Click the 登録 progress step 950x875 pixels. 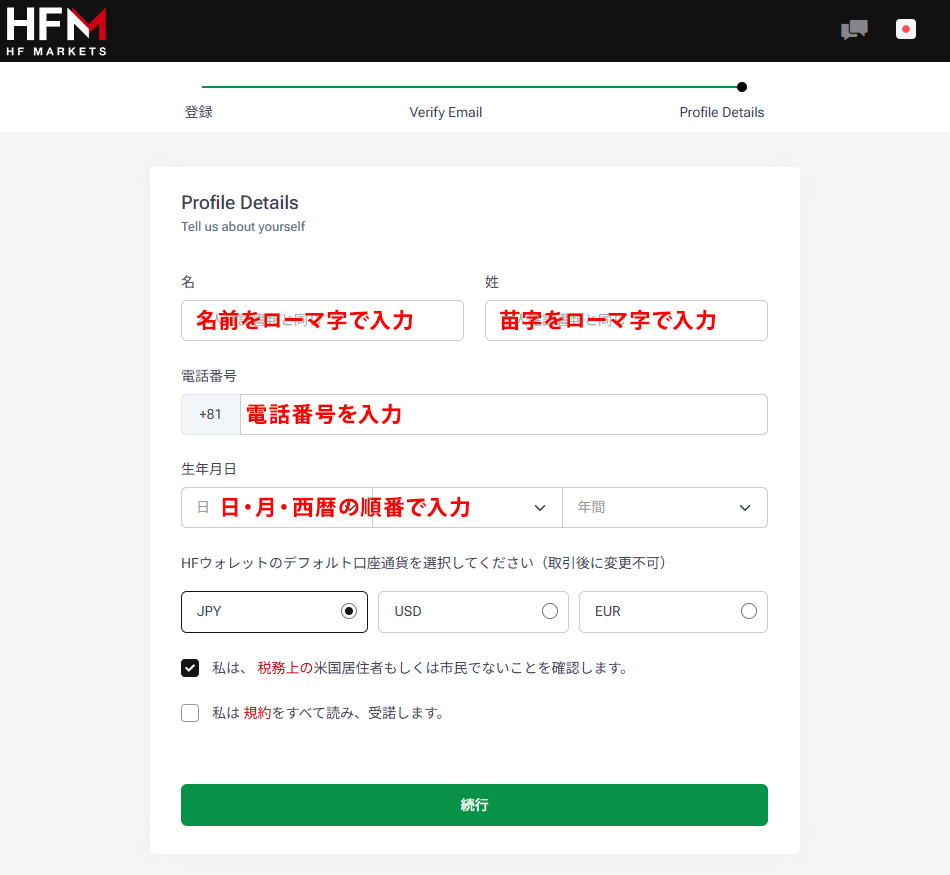(199, 112)
